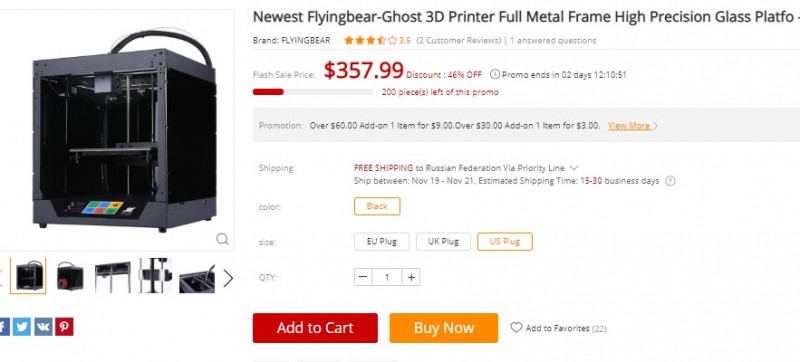Pin product with Pinterest icon
The height and width of the screenshot is (362, 800).
(64, 327)
